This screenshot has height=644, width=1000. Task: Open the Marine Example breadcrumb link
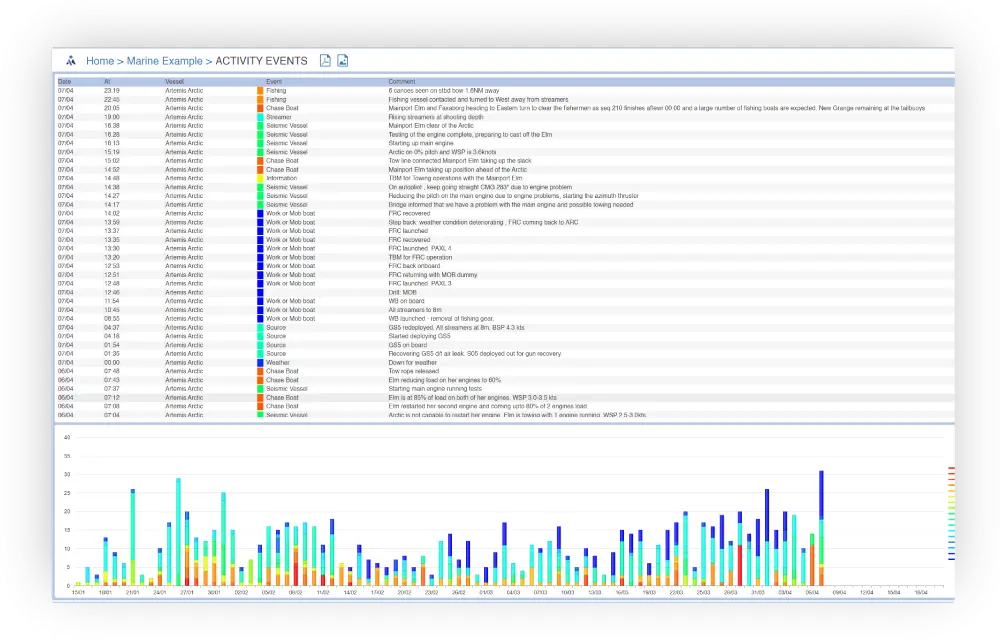tap(165, 61)
